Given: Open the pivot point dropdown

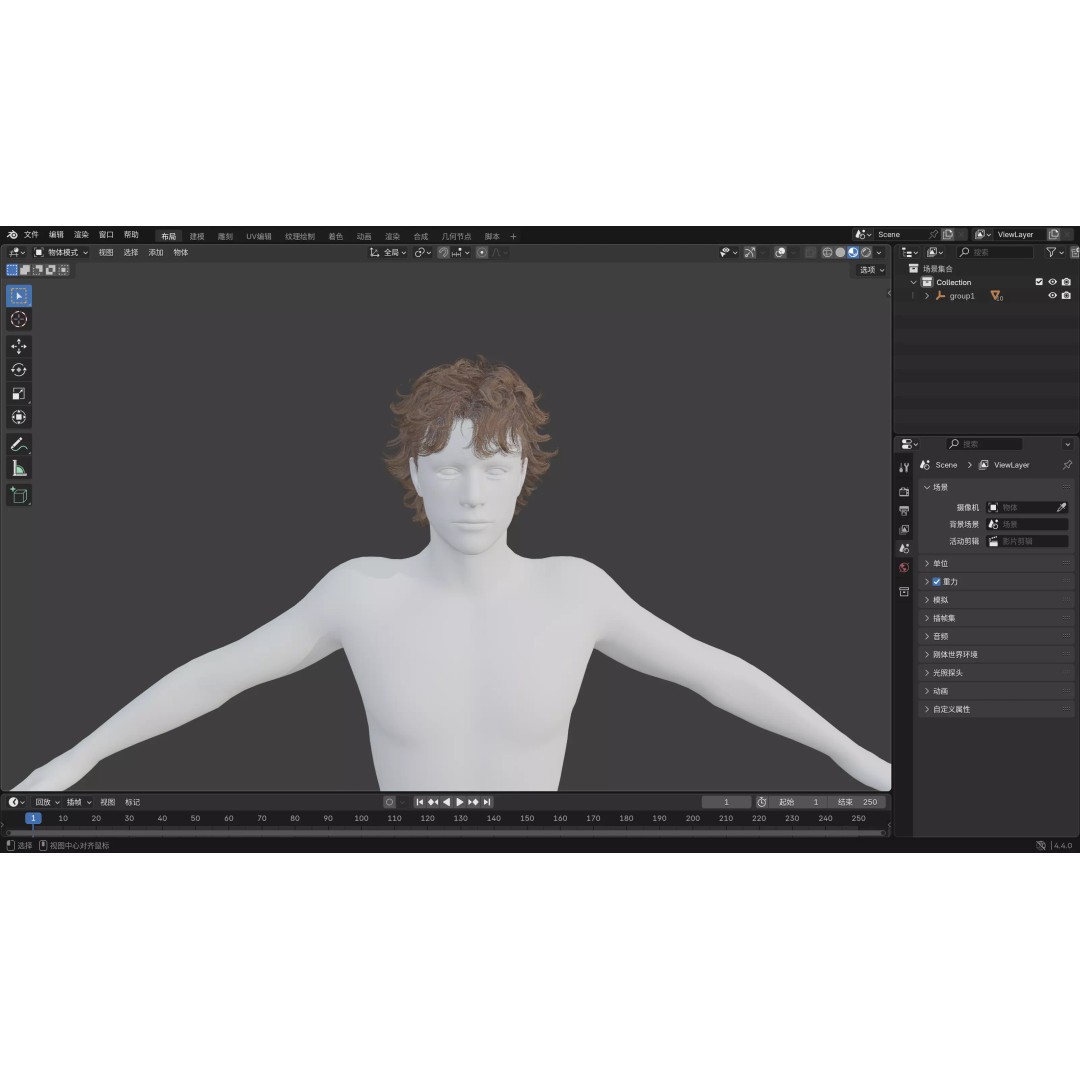Looking at the screenshot, I should click(422, 253).
